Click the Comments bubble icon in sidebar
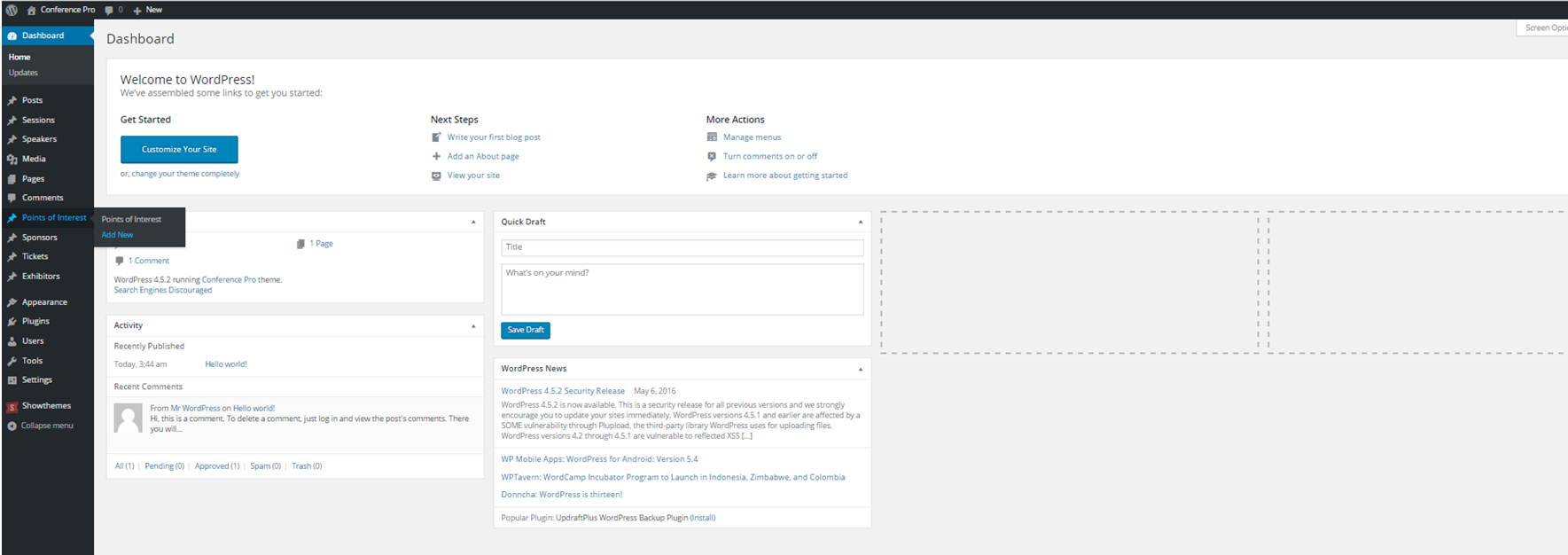Screen dimensions: 1568x555 point(12,199)
